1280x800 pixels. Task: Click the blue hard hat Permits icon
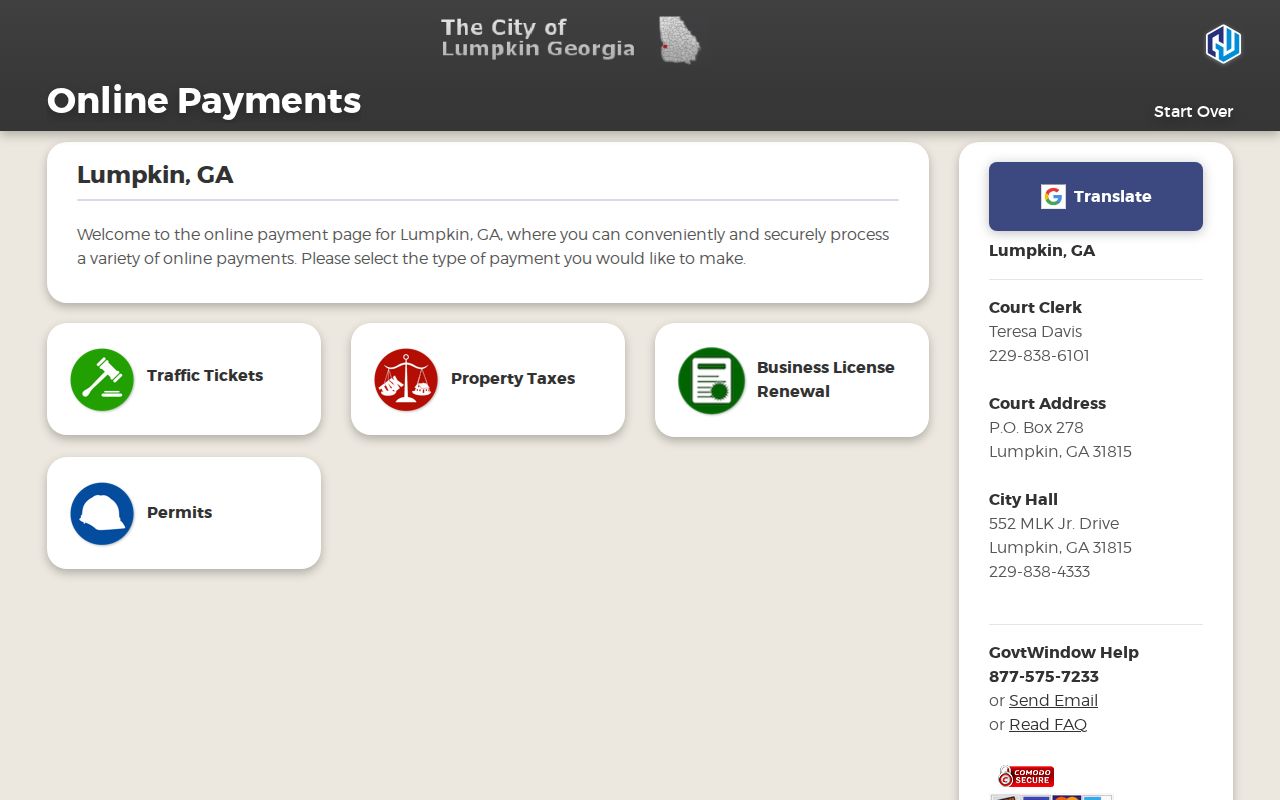102,514
